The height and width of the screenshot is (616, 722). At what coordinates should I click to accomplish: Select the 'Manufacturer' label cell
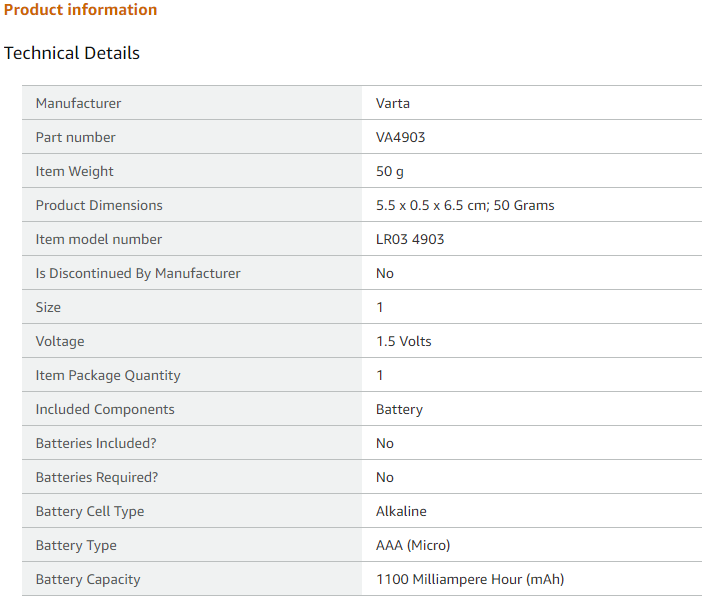[x=192, y=103]
